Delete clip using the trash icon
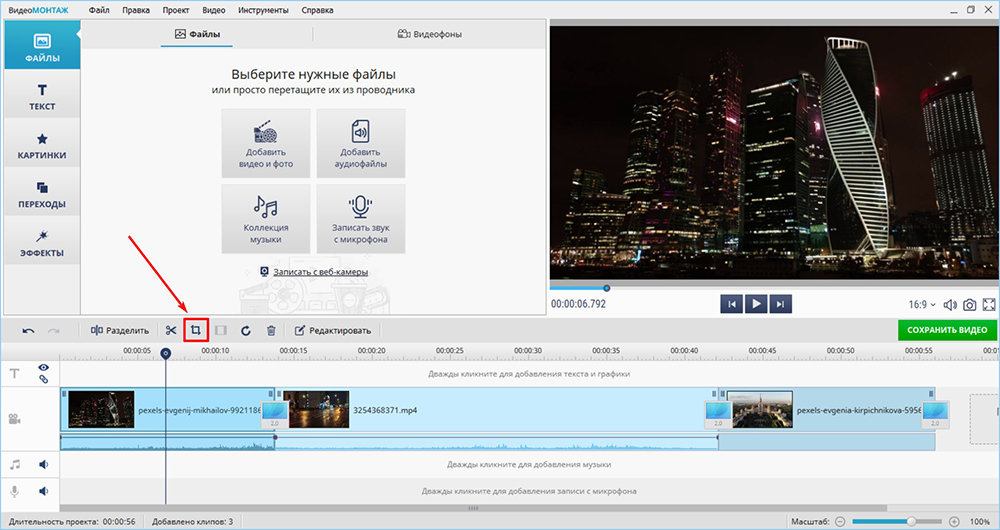The height and width of the screenshot is (530, 1000). (270, 330)
